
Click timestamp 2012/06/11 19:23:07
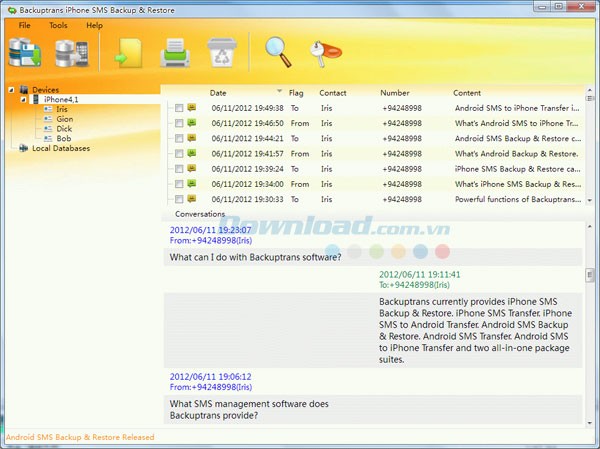click(x=210, y=230)
